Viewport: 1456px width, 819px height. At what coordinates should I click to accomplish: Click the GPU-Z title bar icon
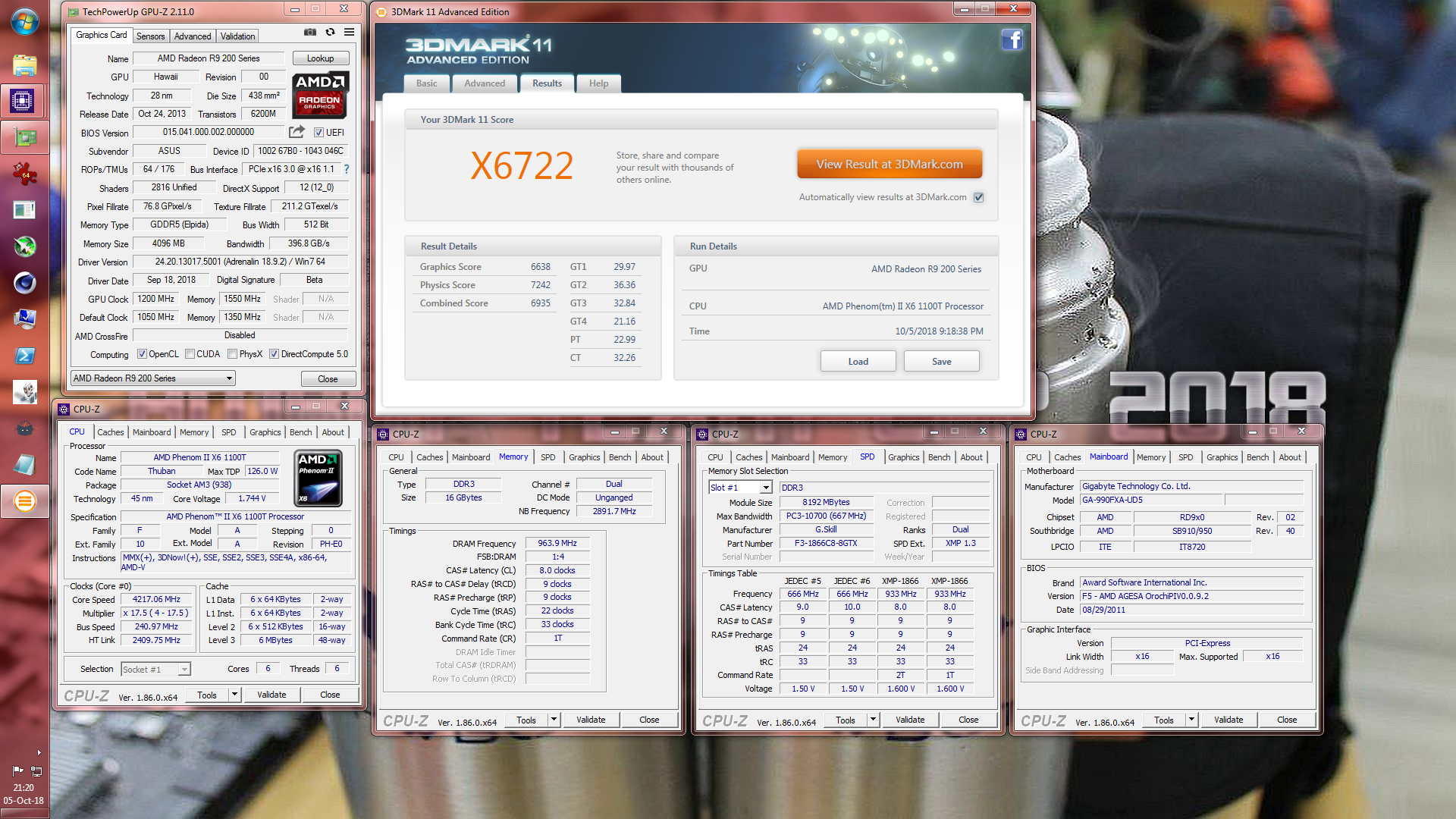click(73, 12)
